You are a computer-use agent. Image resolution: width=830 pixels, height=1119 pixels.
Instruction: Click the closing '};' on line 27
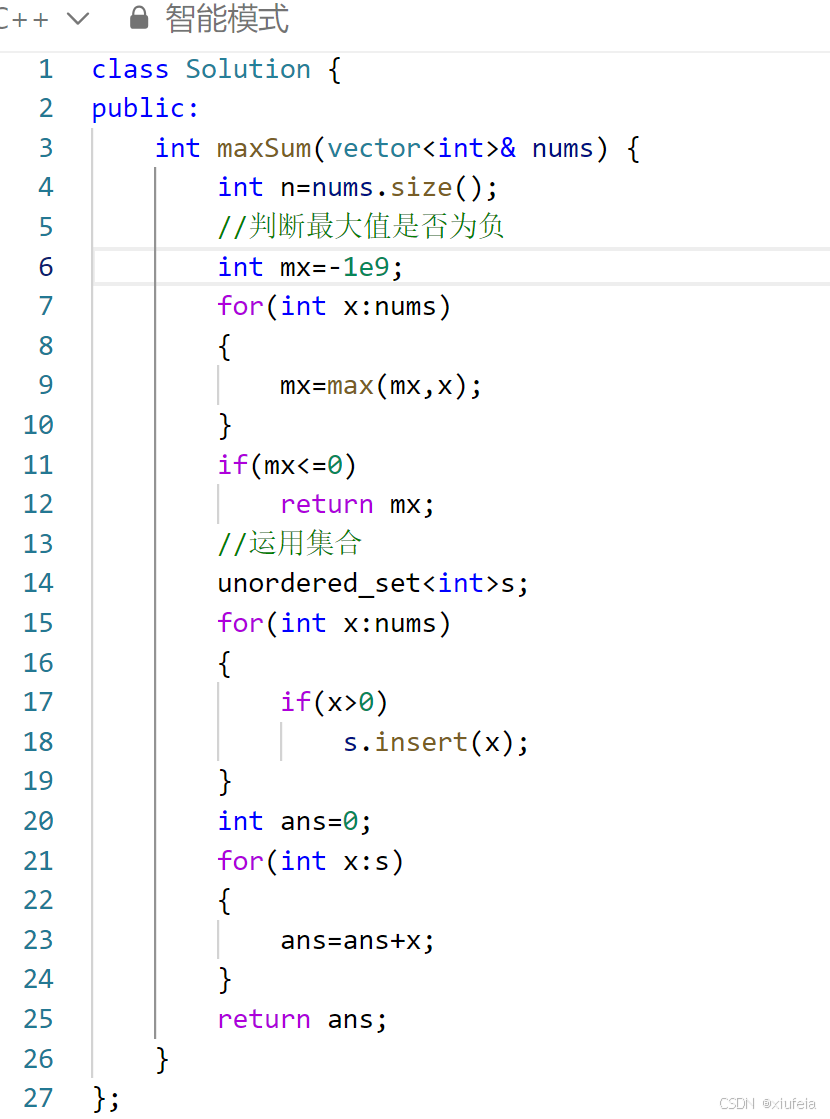tap(106, 1099)
